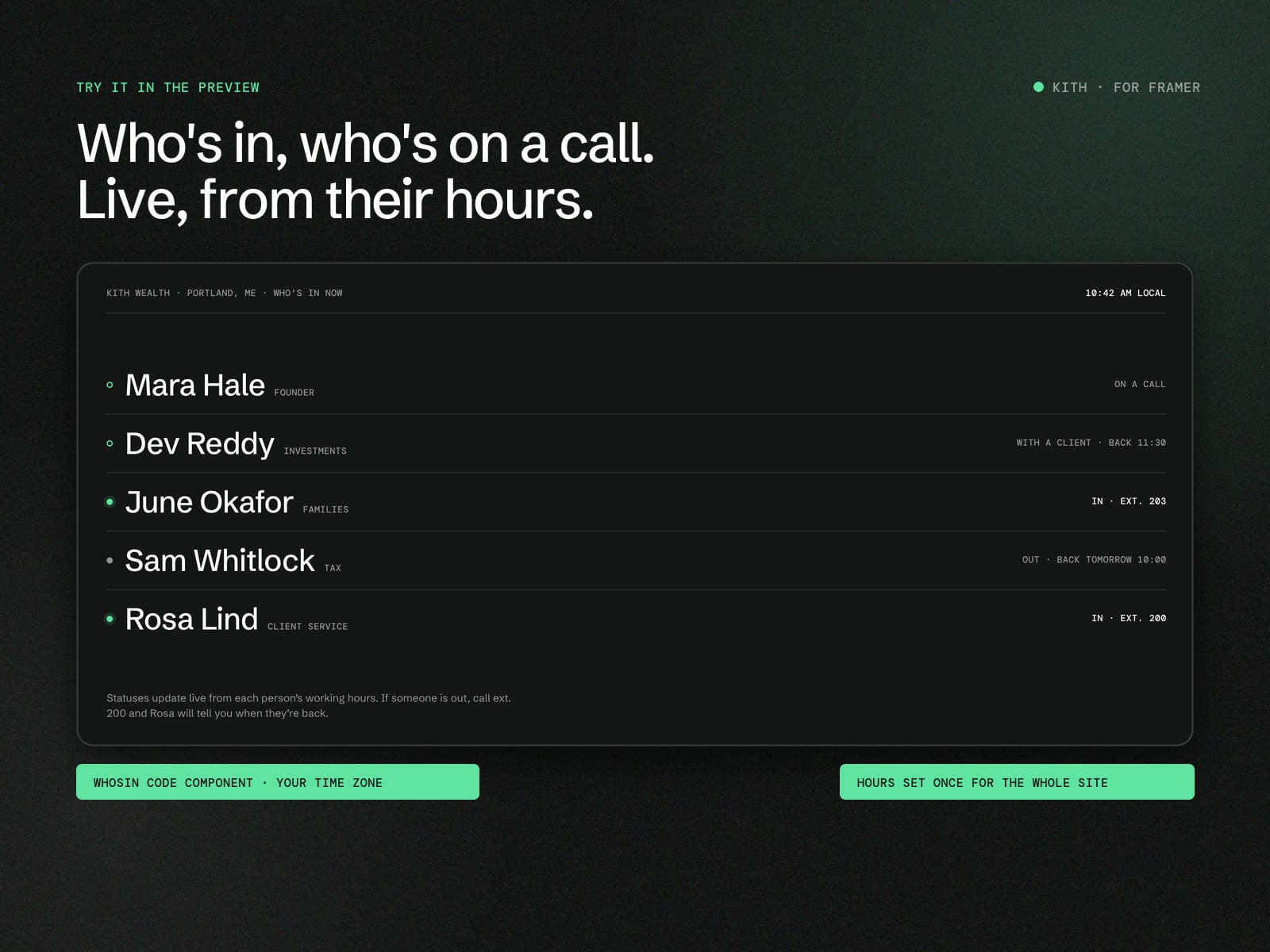The image size is (1270, 952).
Task: Click the CLIENT SERVICE role label
Action: point(307,627)
